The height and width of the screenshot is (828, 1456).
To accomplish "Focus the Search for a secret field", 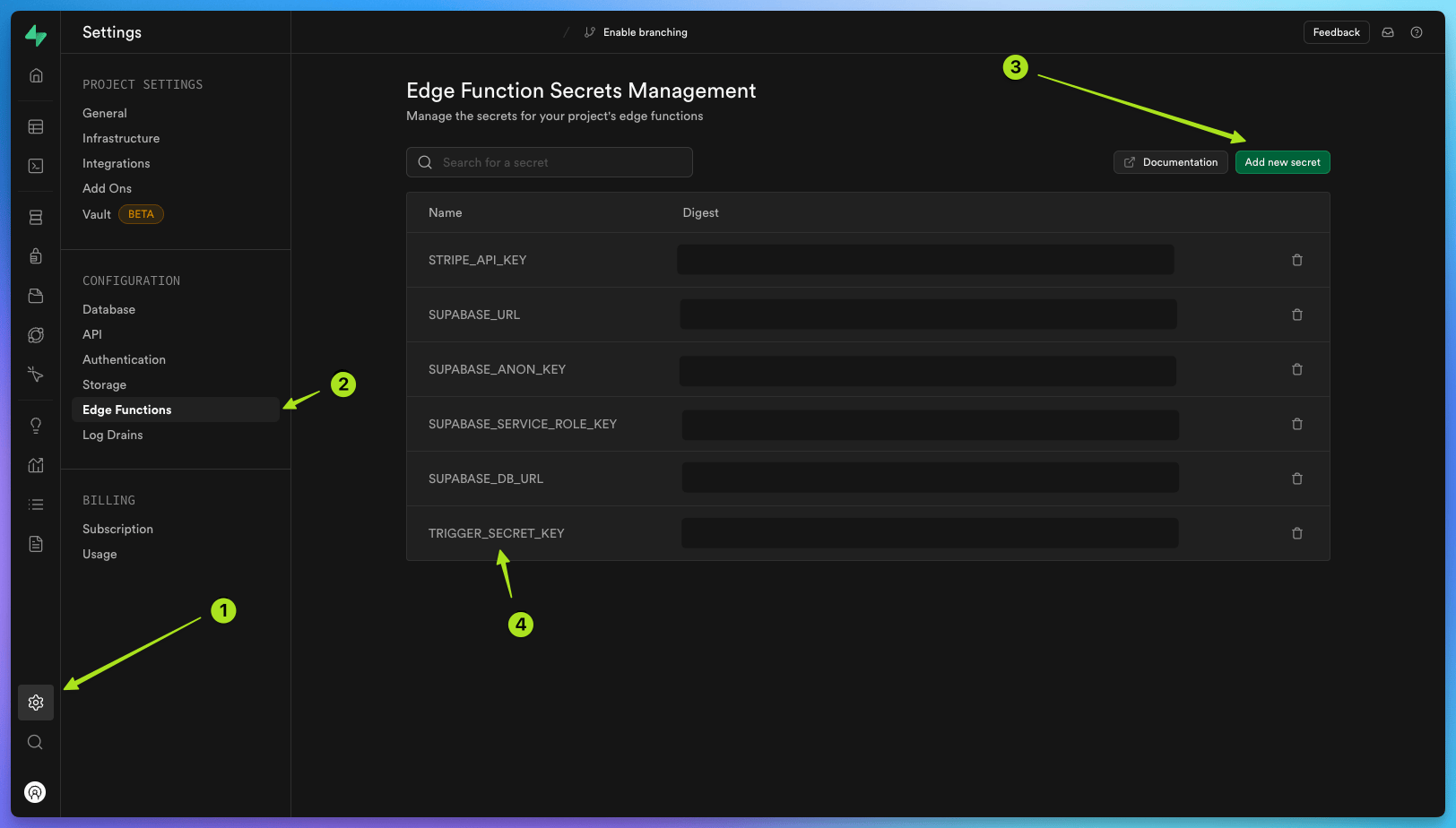I will click(550, 162).
